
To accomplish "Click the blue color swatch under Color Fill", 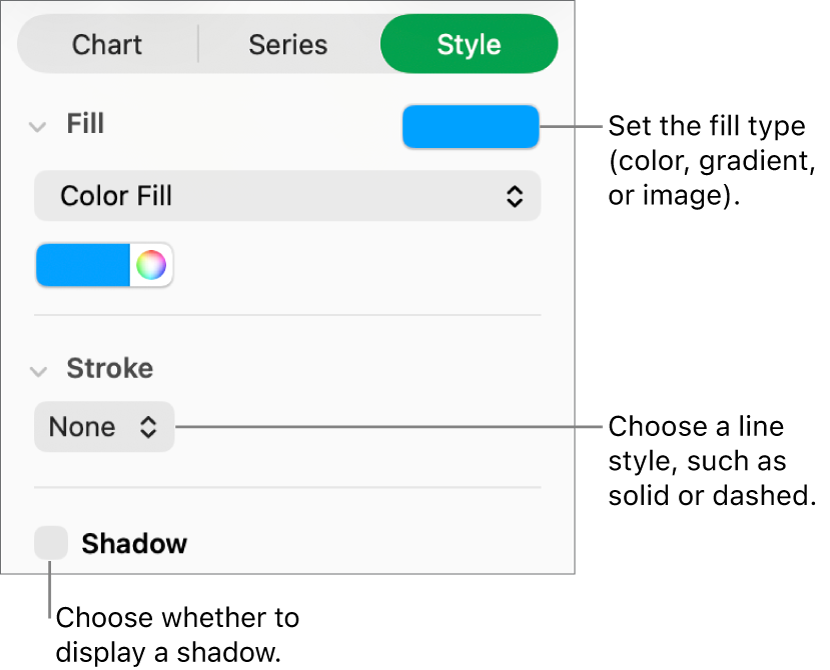I will coord(82,264).
